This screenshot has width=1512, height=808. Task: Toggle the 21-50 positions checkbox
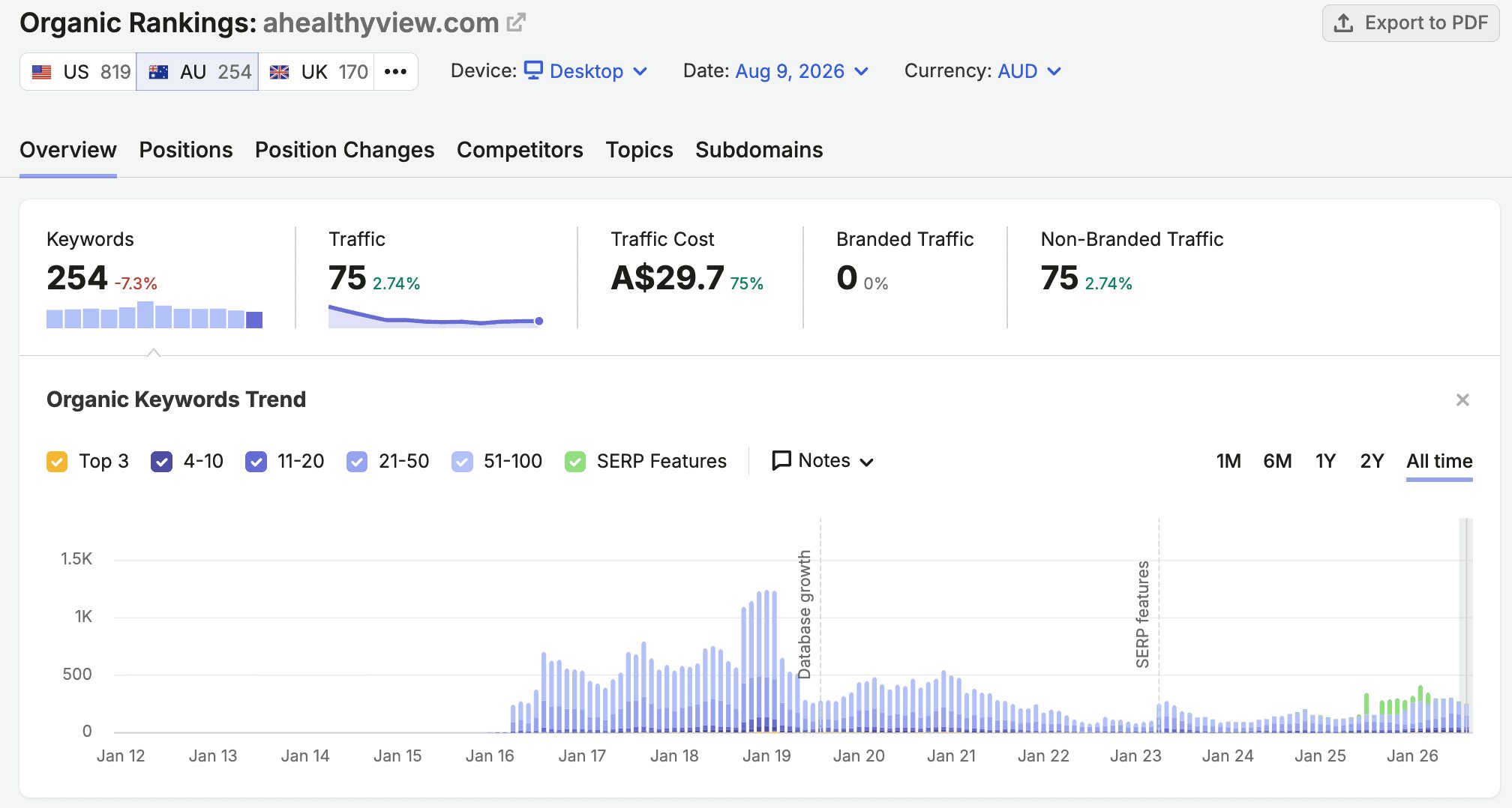[357, 461]
